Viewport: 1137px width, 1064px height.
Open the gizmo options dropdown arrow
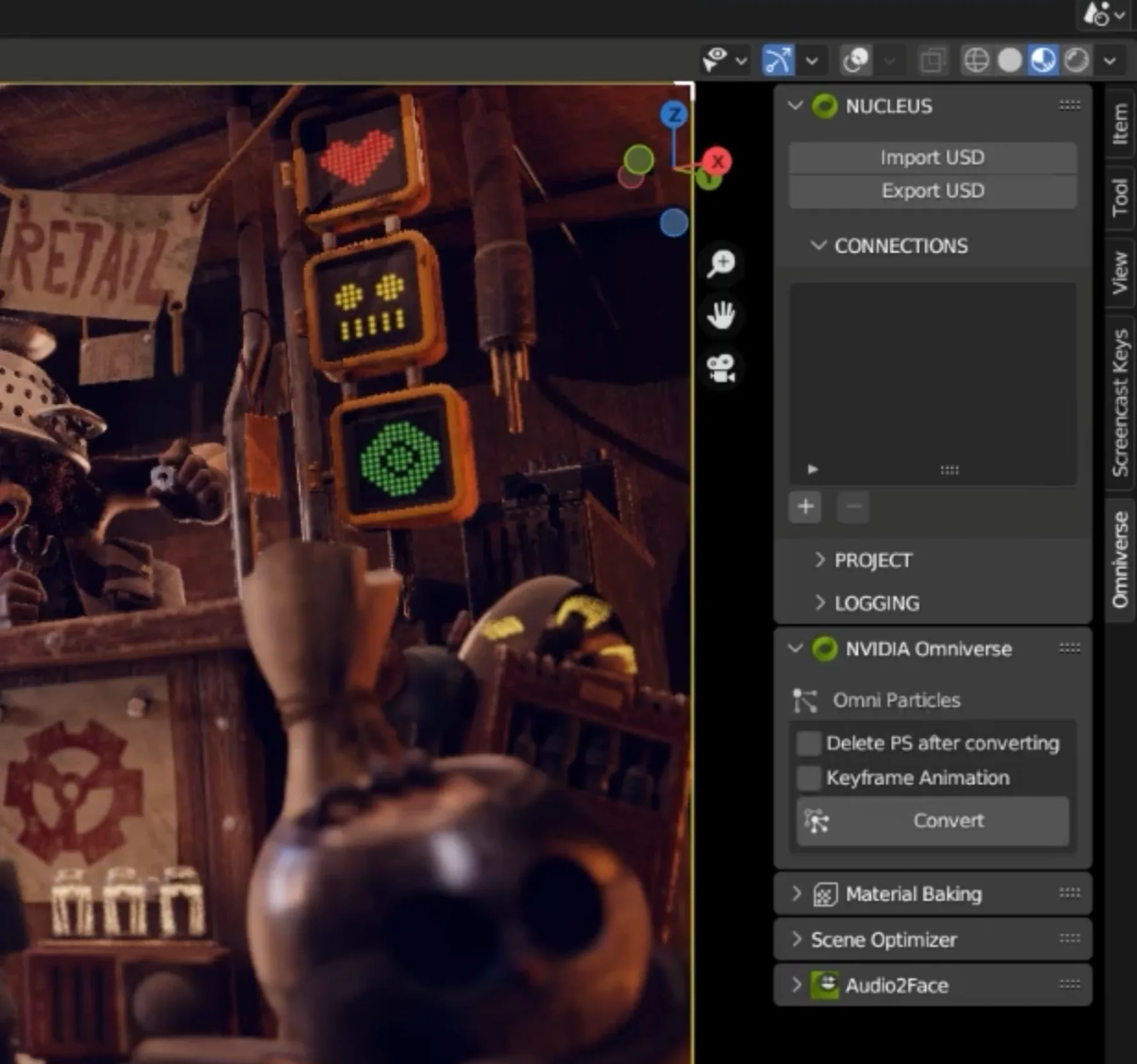(812, 61)
